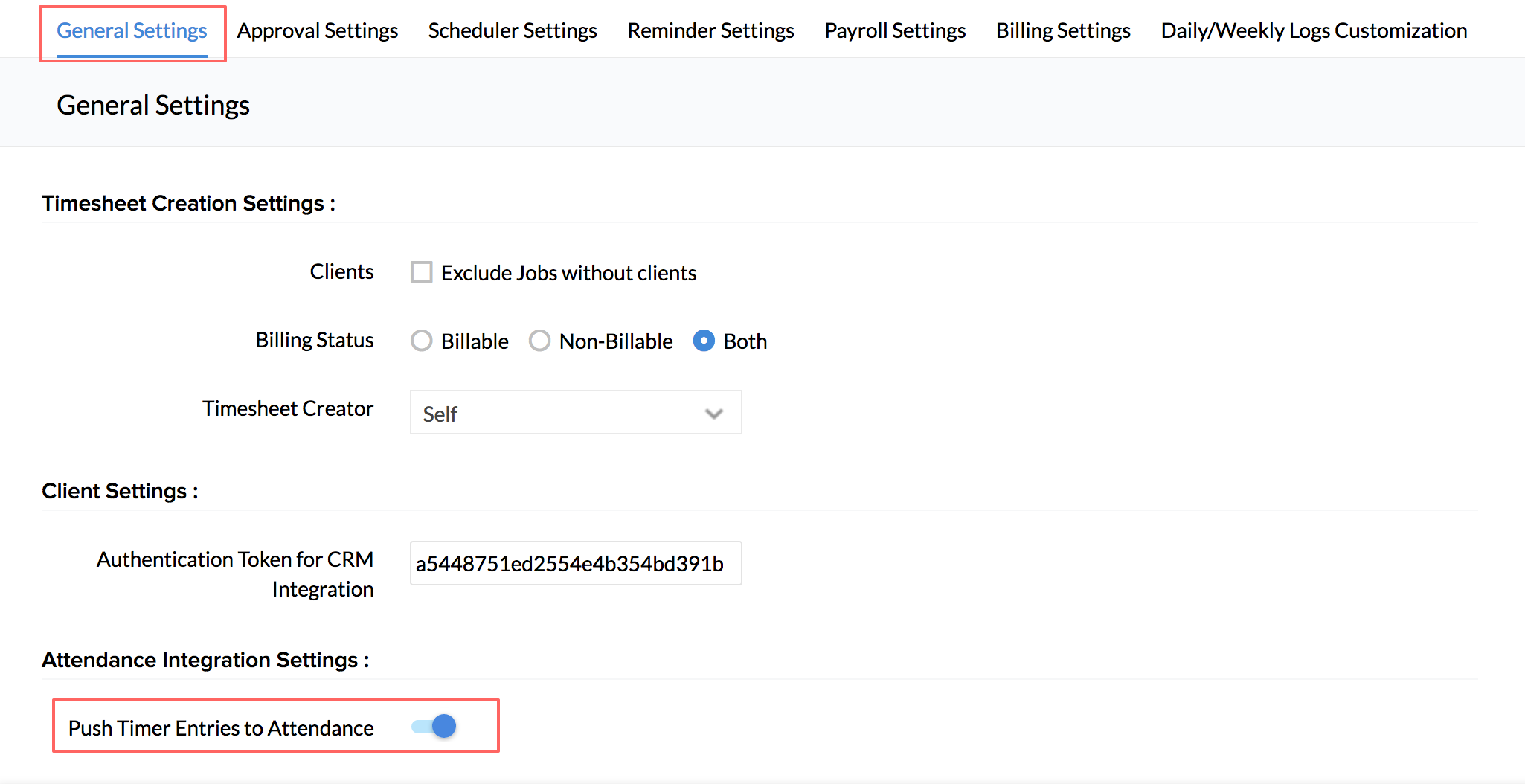The height and width of the screenshot is (784, 1525).
Task: Click the Timesheet Creation Settings heading
Action: tap(189, 203)
